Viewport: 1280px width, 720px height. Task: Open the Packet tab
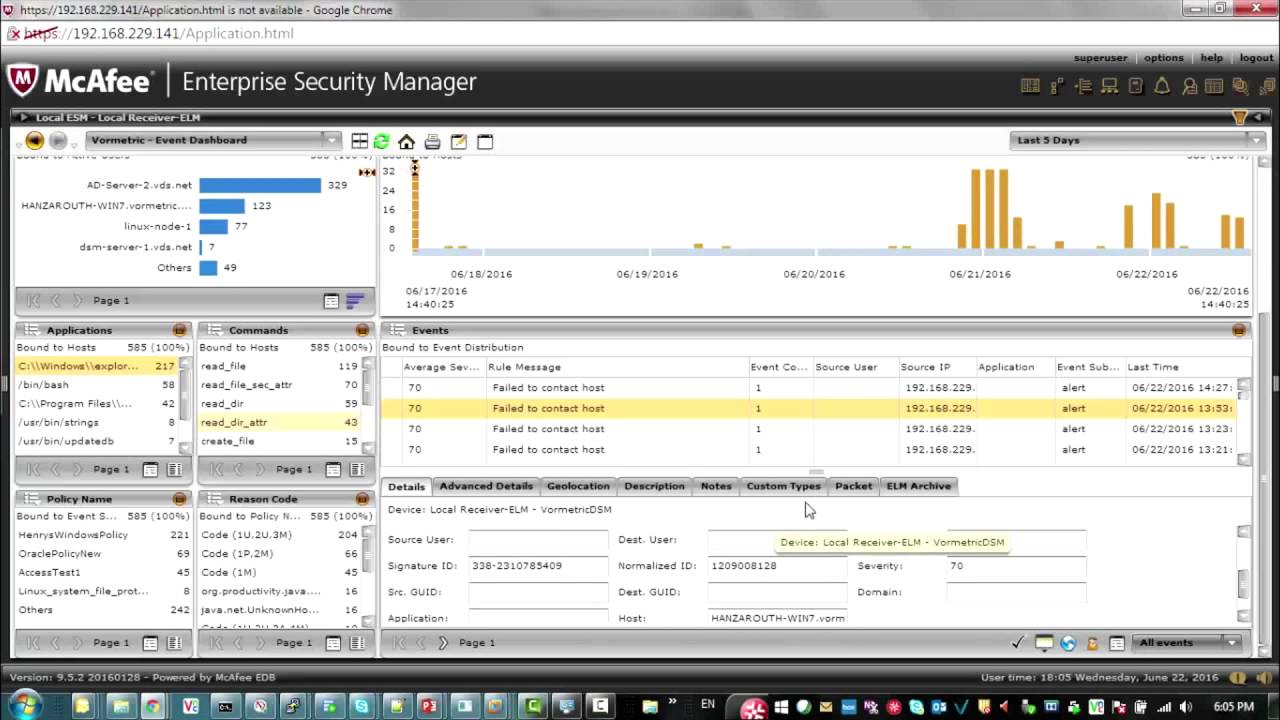point(853,486)
